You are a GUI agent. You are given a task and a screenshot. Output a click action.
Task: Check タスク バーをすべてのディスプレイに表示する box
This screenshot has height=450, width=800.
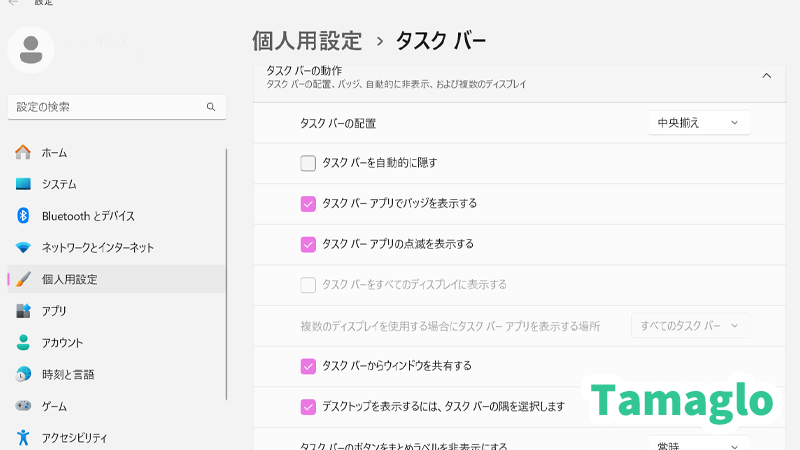pos(308,285)
